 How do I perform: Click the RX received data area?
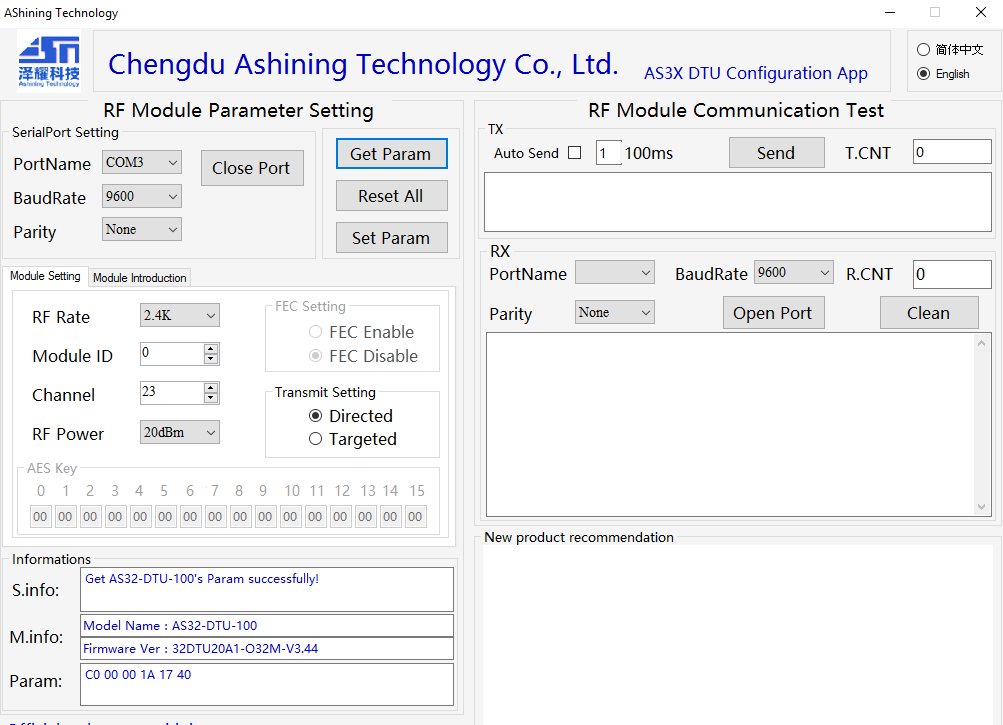point(731,424)
